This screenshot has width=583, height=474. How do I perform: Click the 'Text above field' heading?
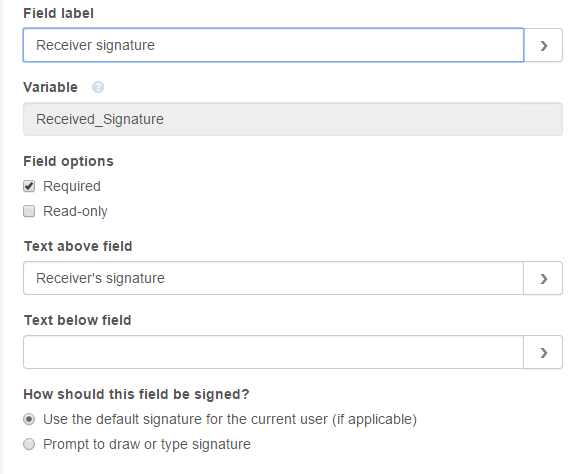tap(78, 246)
